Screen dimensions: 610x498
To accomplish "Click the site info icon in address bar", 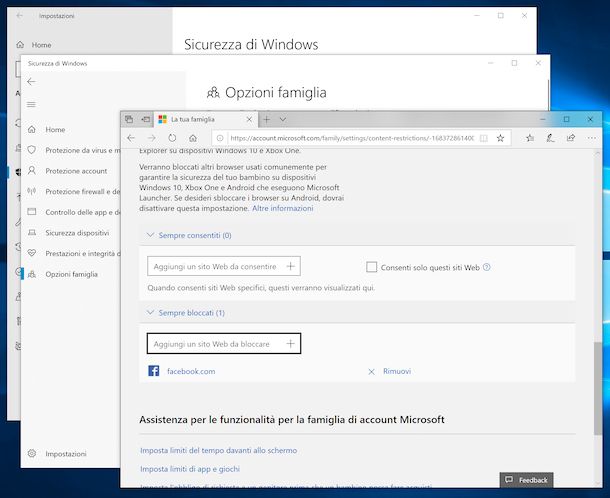I will tap(220, 138).
